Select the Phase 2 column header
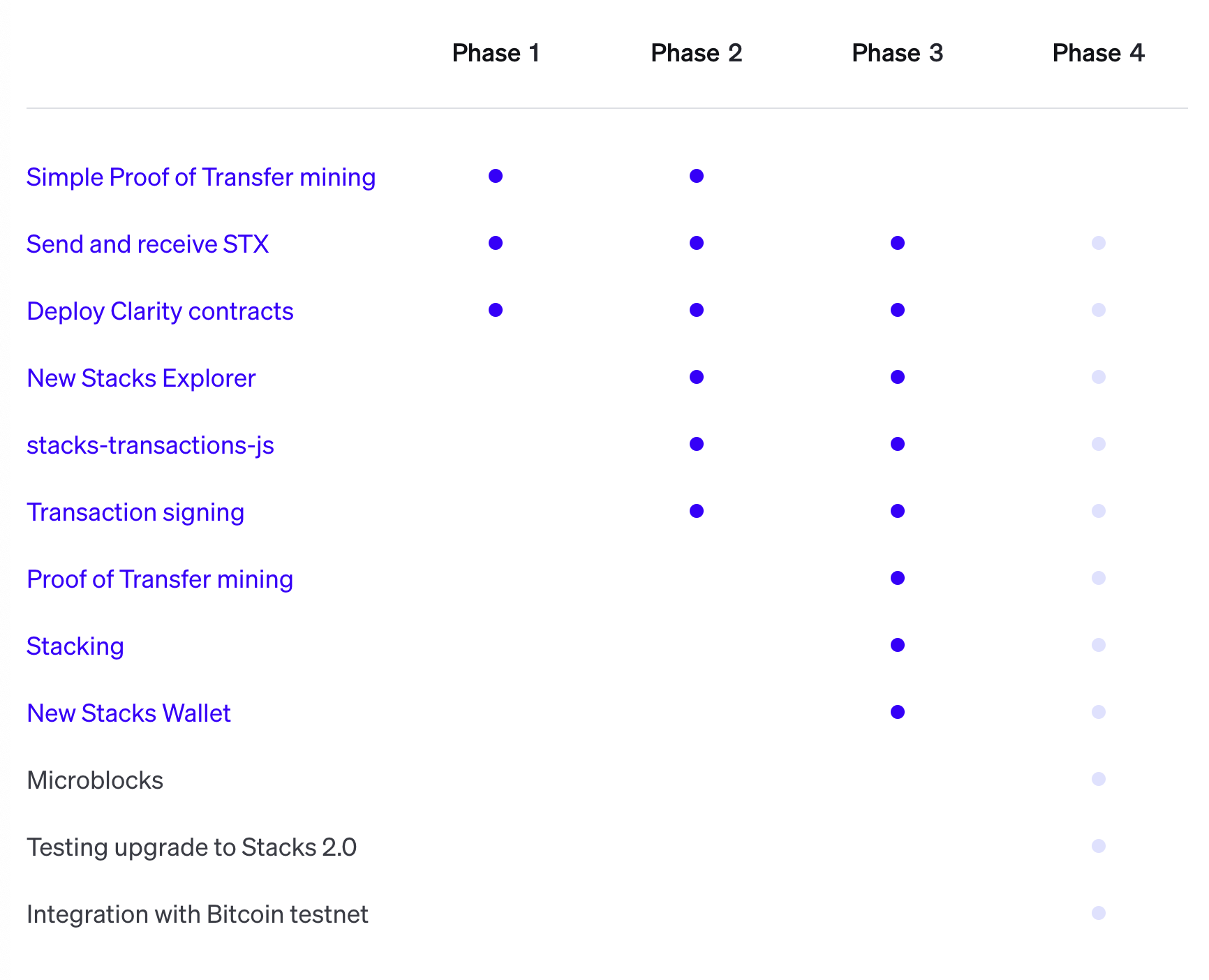Screen dimensions: 1209x980 coord(697,53)
